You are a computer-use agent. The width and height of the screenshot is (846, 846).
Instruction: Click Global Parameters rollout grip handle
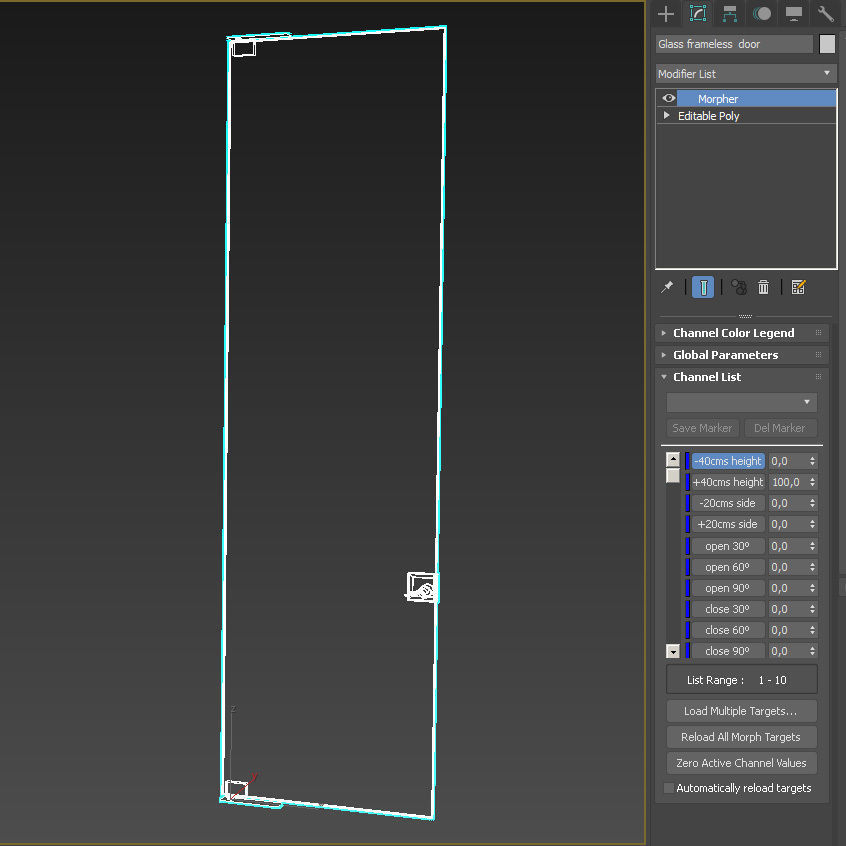(818, 354)
